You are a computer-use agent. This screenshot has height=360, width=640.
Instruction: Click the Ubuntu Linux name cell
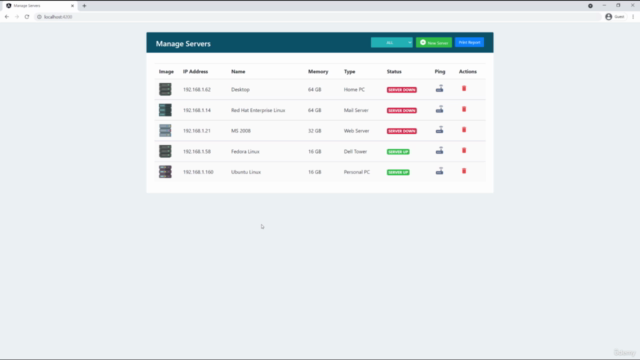[x=246, y=172]
